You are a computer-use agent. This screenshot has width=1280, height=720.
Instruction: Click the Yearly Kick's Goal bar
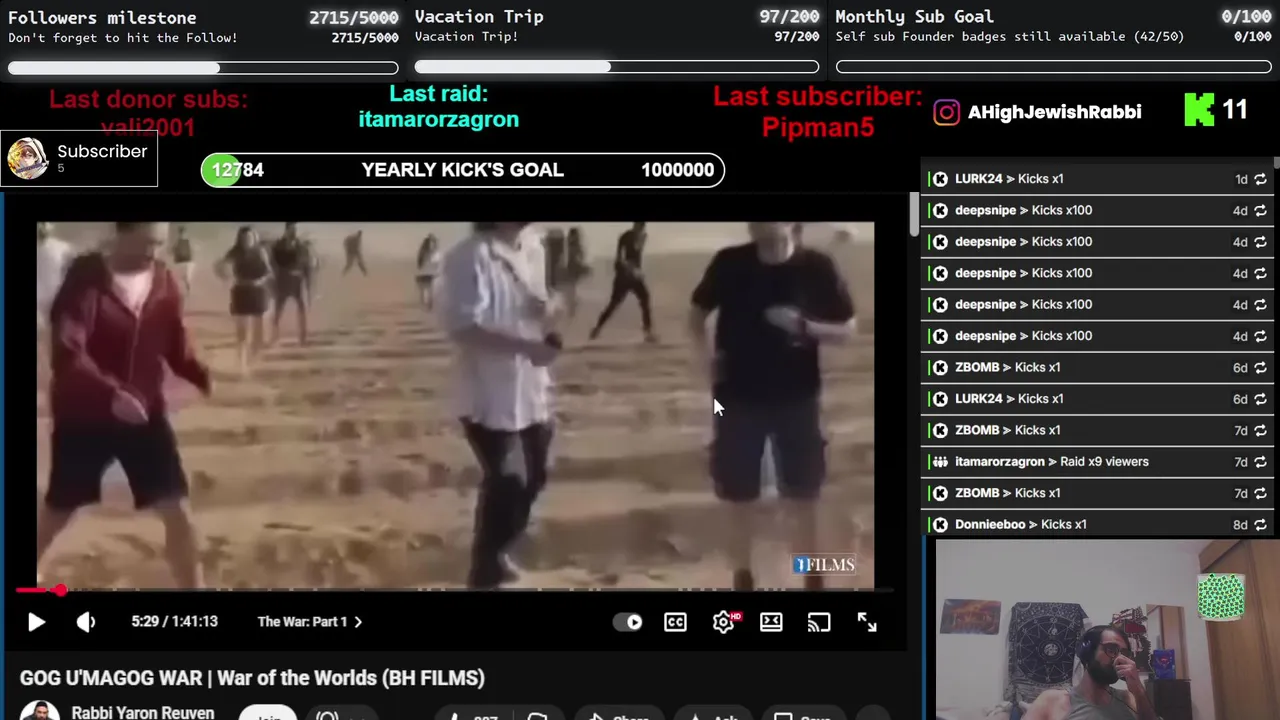[463, 170]
